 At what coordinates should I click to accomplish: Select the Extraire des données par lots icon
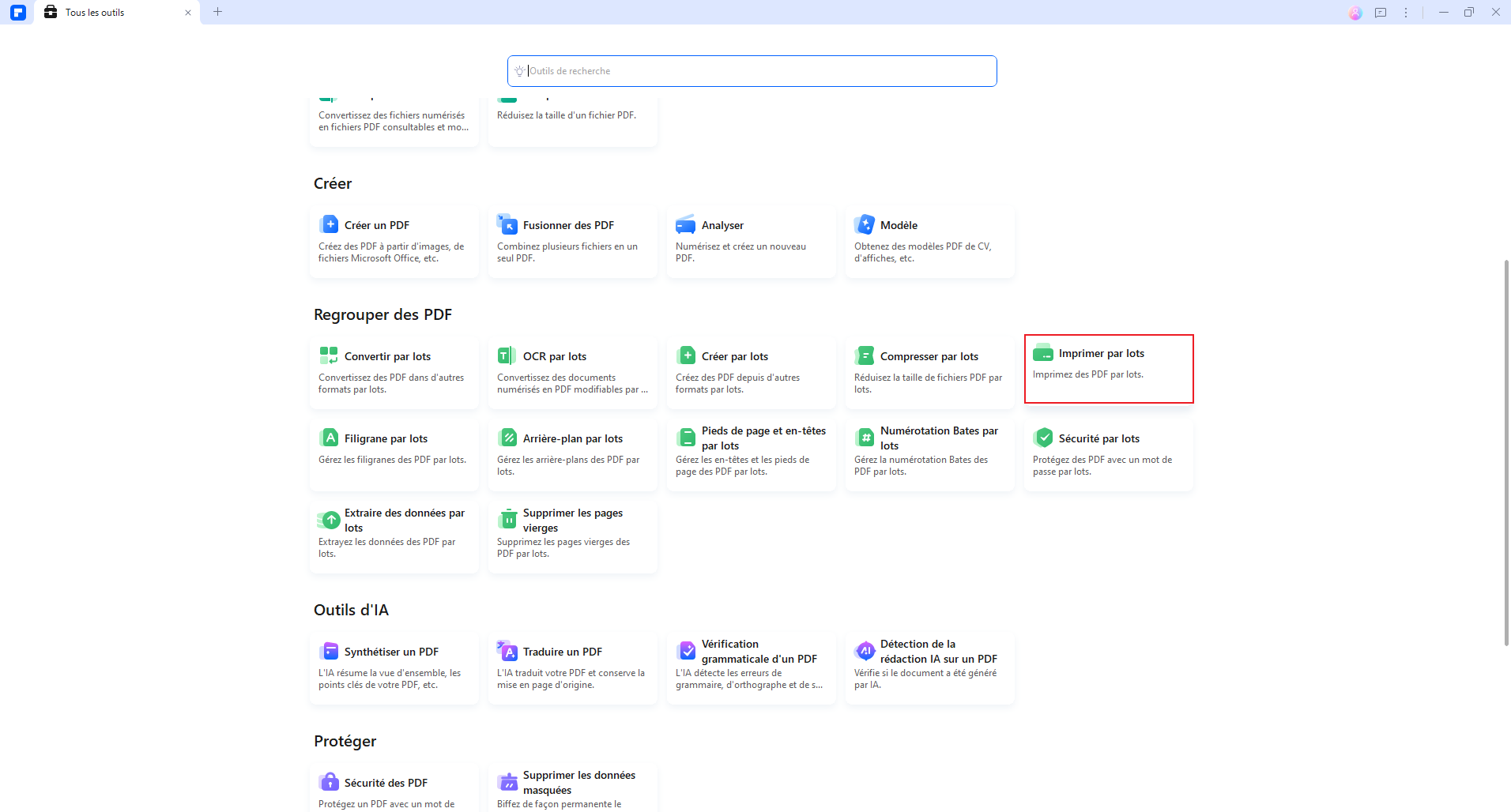pyautogui.click(x=329, y=520)
